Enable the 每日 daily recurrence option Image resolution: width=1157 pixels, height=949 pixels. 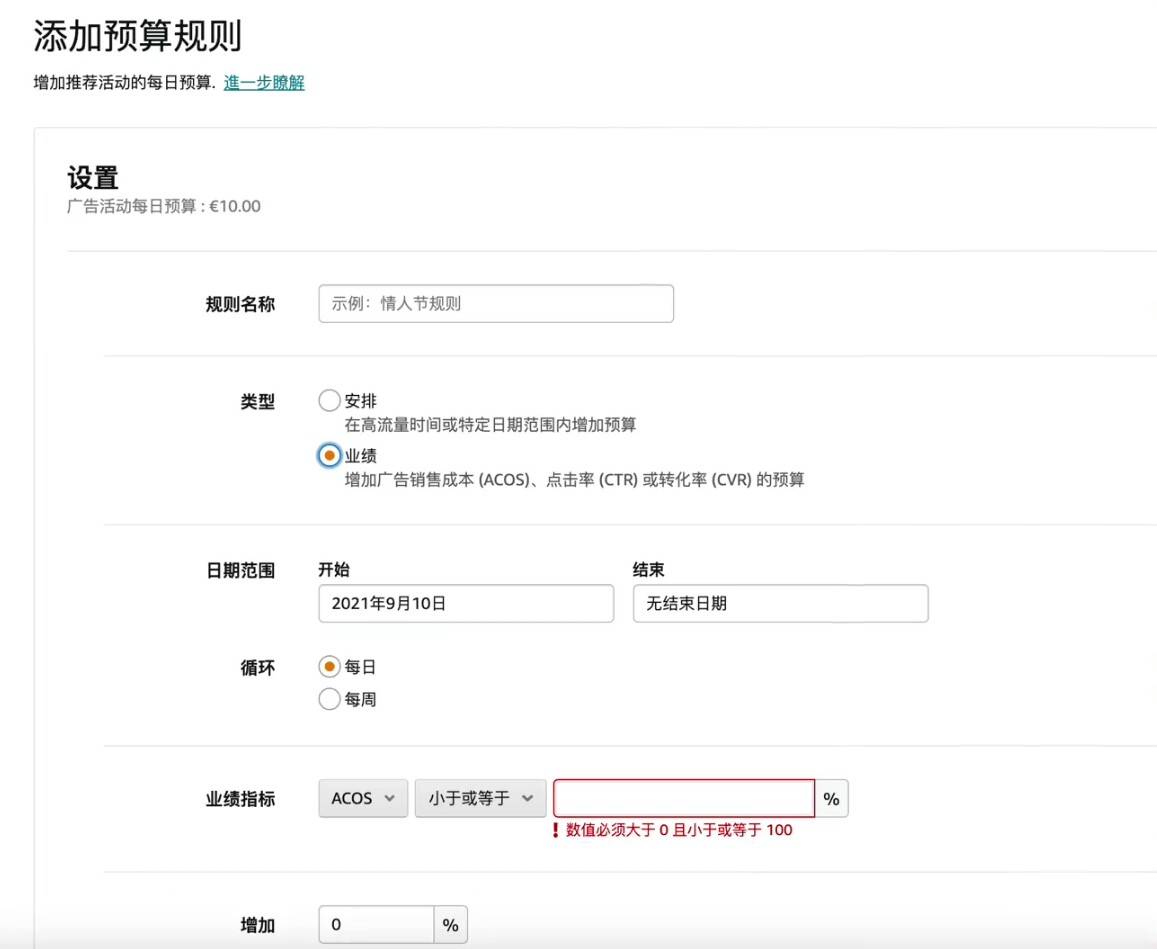tap(329, 666)
